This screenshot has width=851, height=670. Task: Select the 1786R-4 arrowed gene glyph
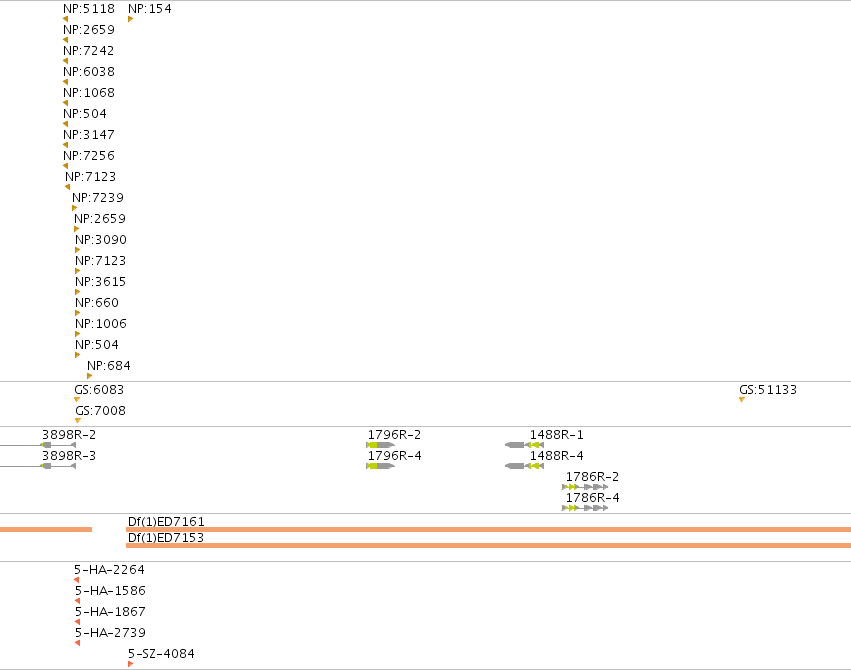pos(585,508)
